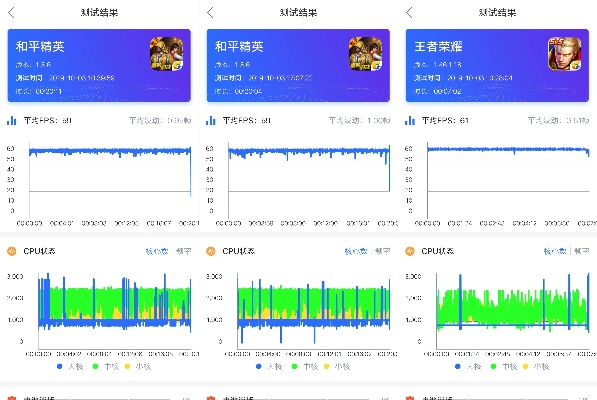This screenshot has height=400, width=597.
Task: Select 核心数 tab in 00:20:04 和平精英 CPU section
Action: pos(356,251)
